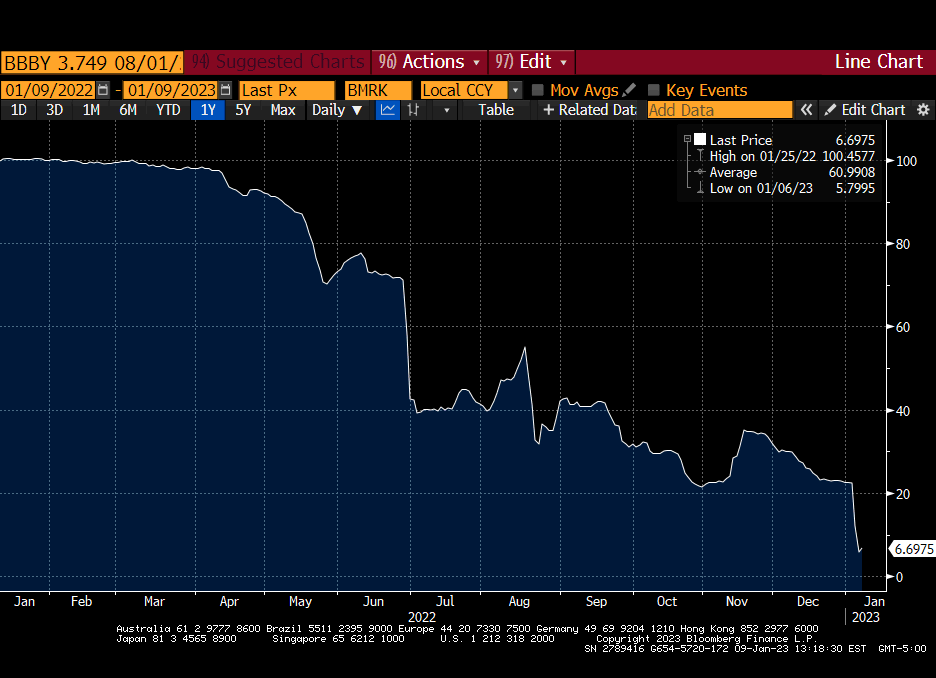Click the High on 01/25/22 legend row
The height and width of the screenshot is (678, 936).
coord(785,156)
